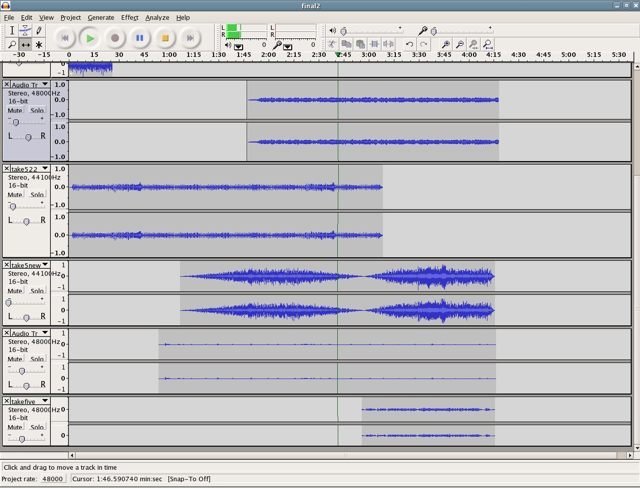
Task: Select the Selection (I-beam) tool
Action: (12, 31)
